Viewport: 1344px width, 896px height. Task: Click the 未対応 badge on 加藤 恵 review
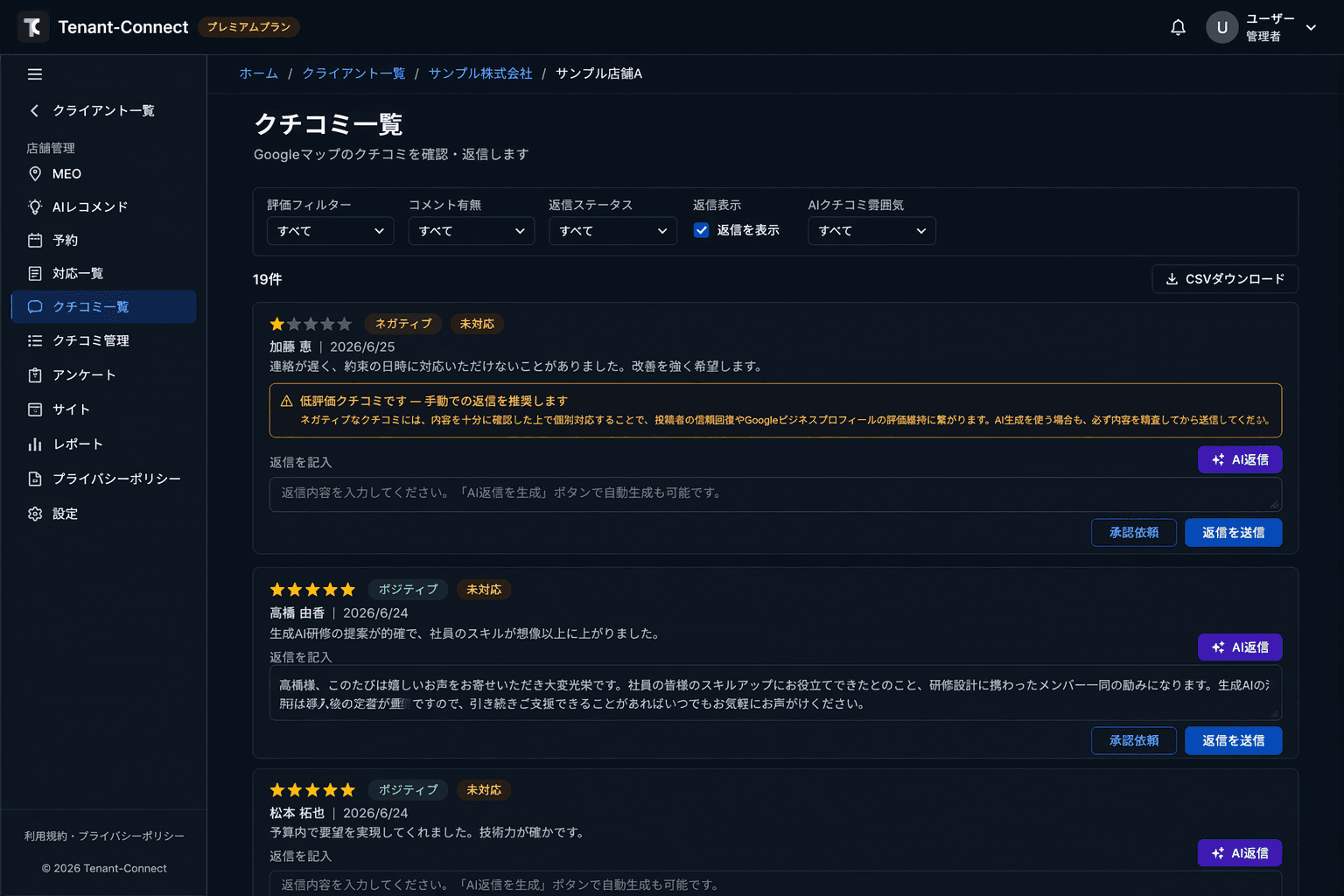tap(477, 324)
